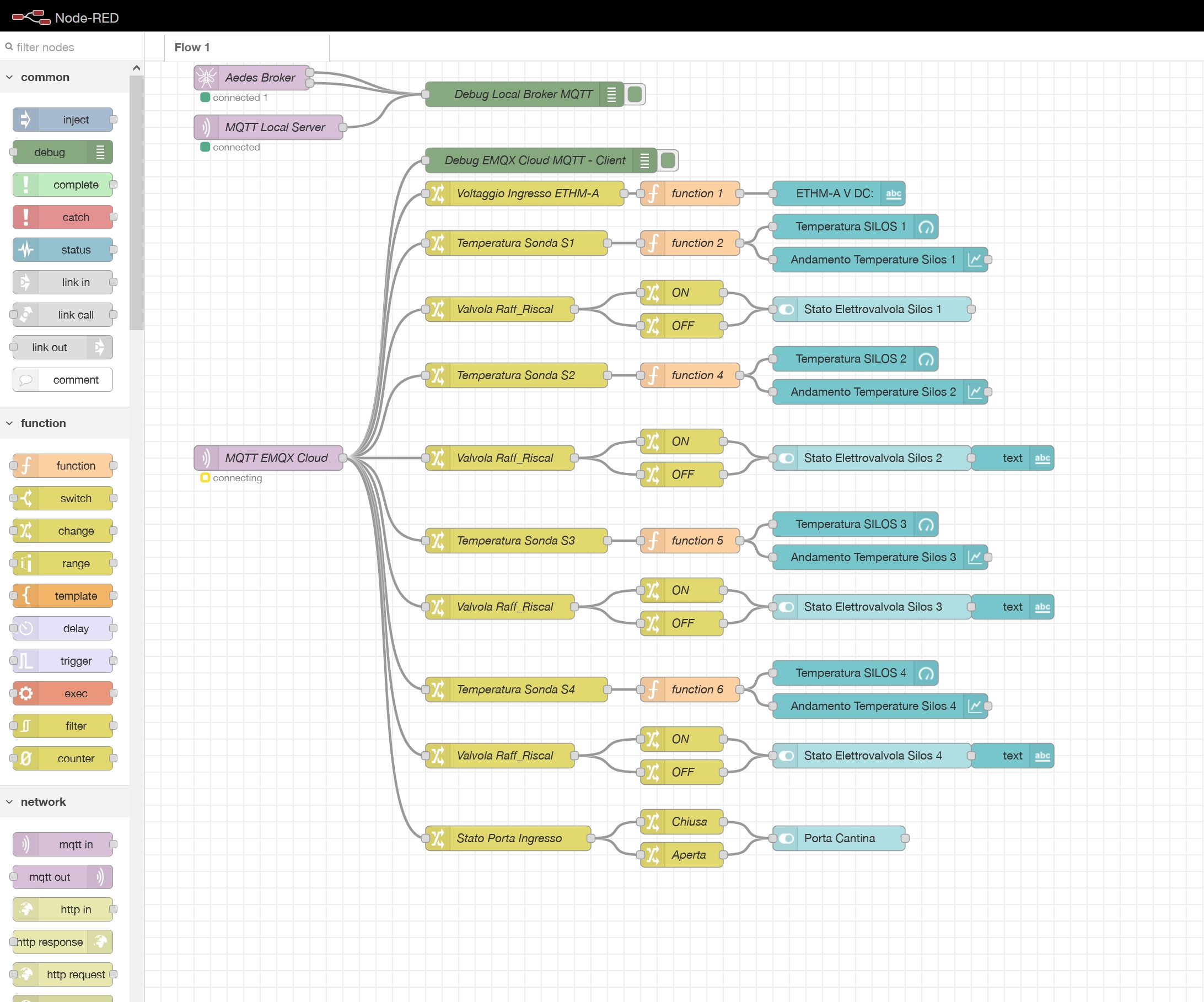Select the function 2 node
The image size is (1204, 1002).
pyautogui.click(x=690, y=243)
